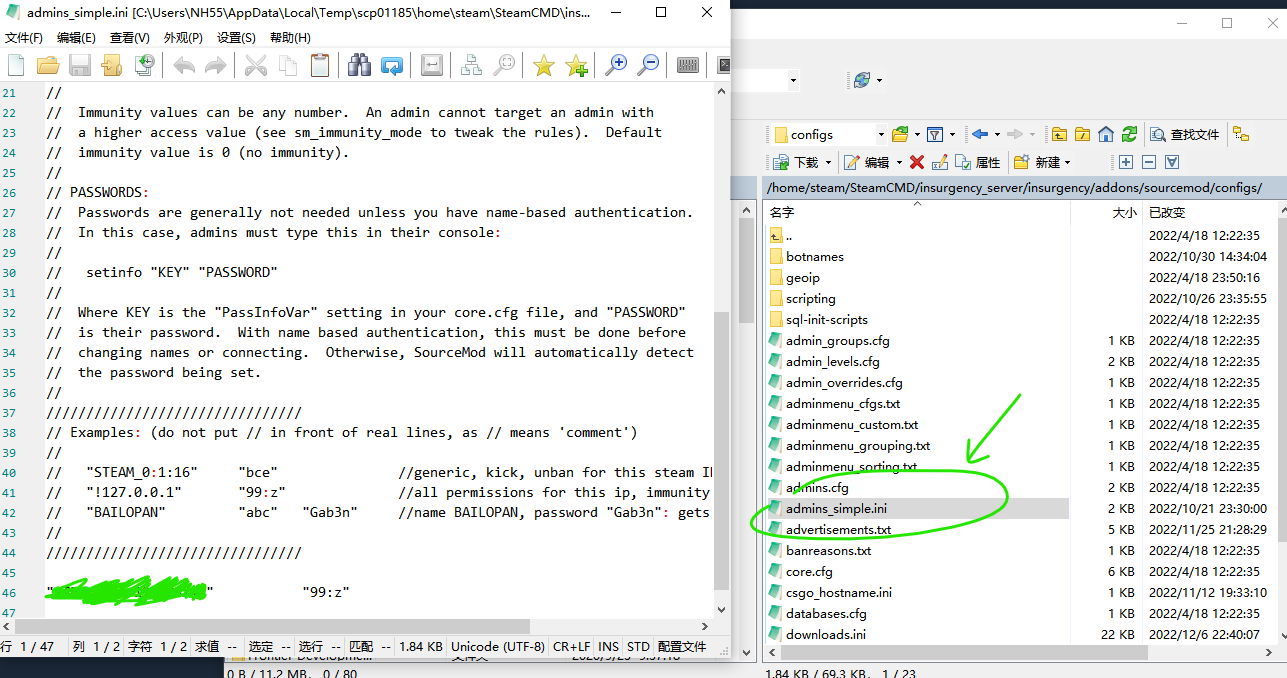
Task: Open the 查看(V) menu
Action: 130,38
